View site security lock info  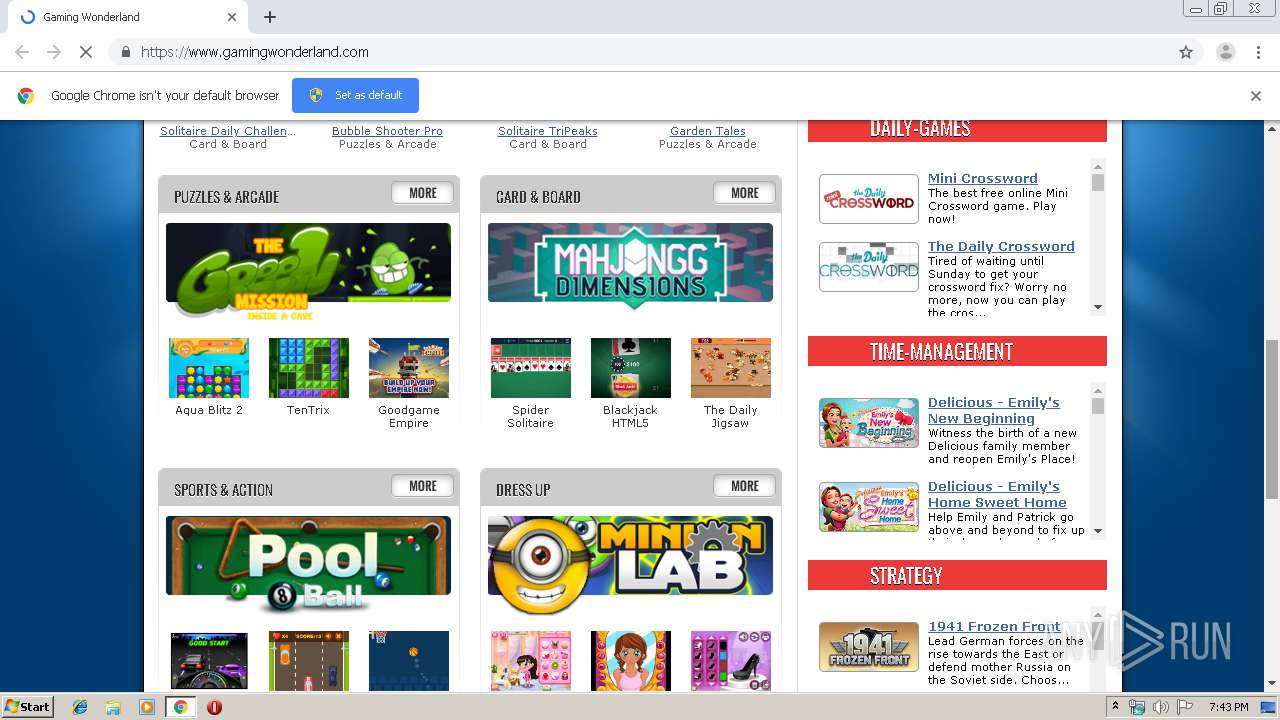pos(126,52)
